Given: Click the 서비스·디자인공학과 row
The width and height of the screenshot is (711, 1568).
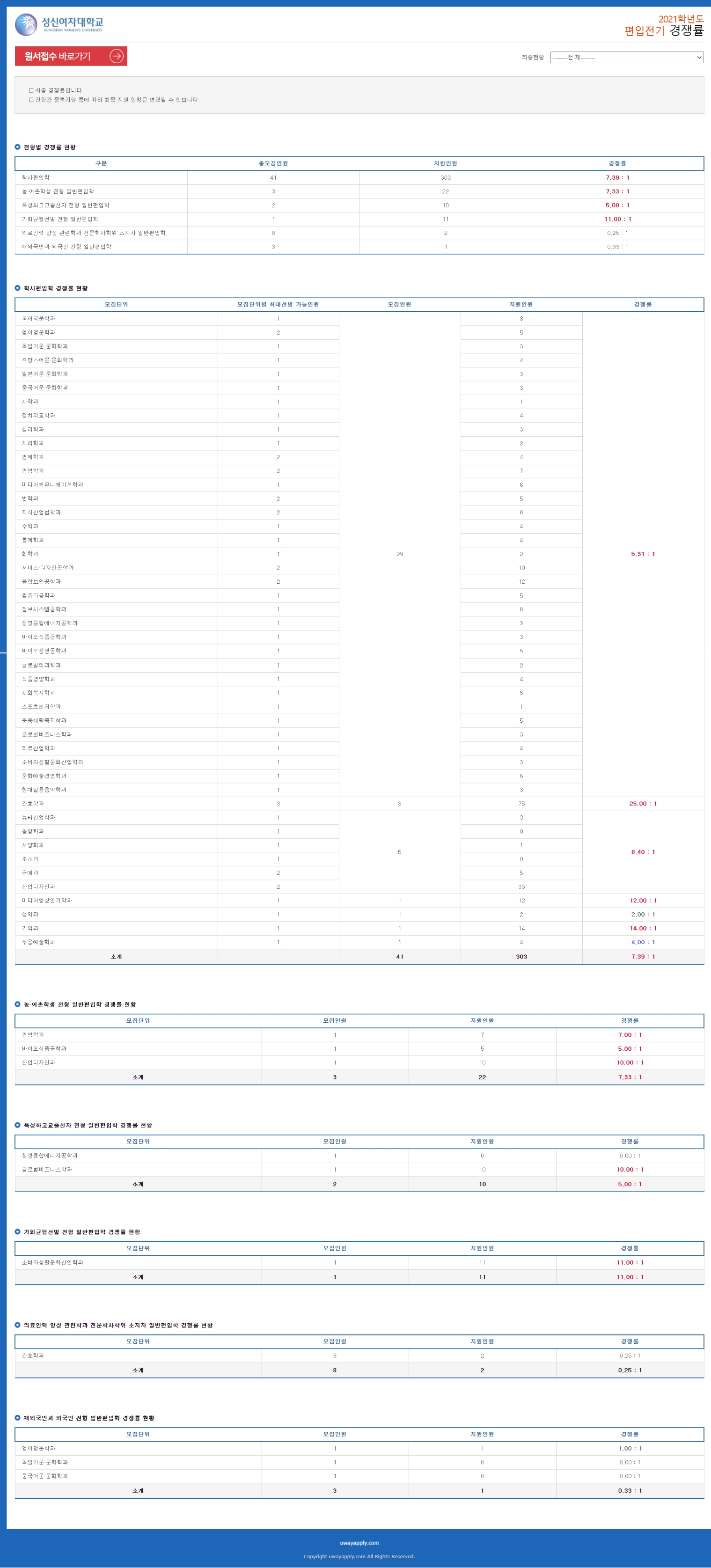Looking at the screenshot, I should point(359,568).
